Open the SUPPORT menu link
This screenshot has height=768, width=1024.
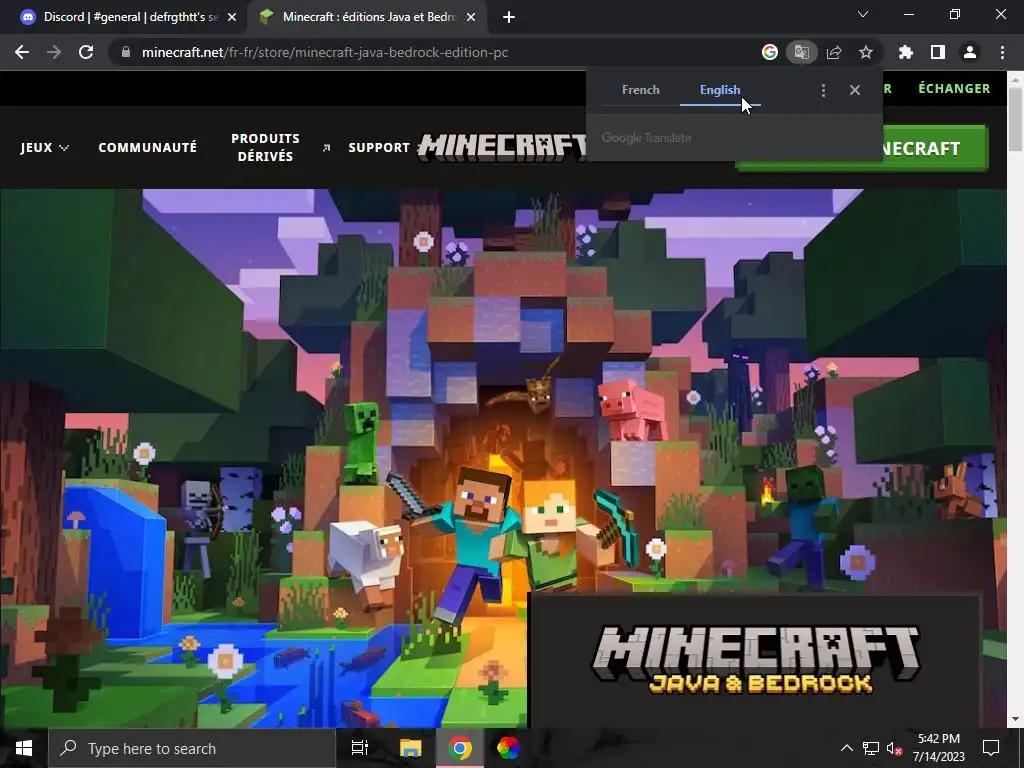click(x=379, y=148)
